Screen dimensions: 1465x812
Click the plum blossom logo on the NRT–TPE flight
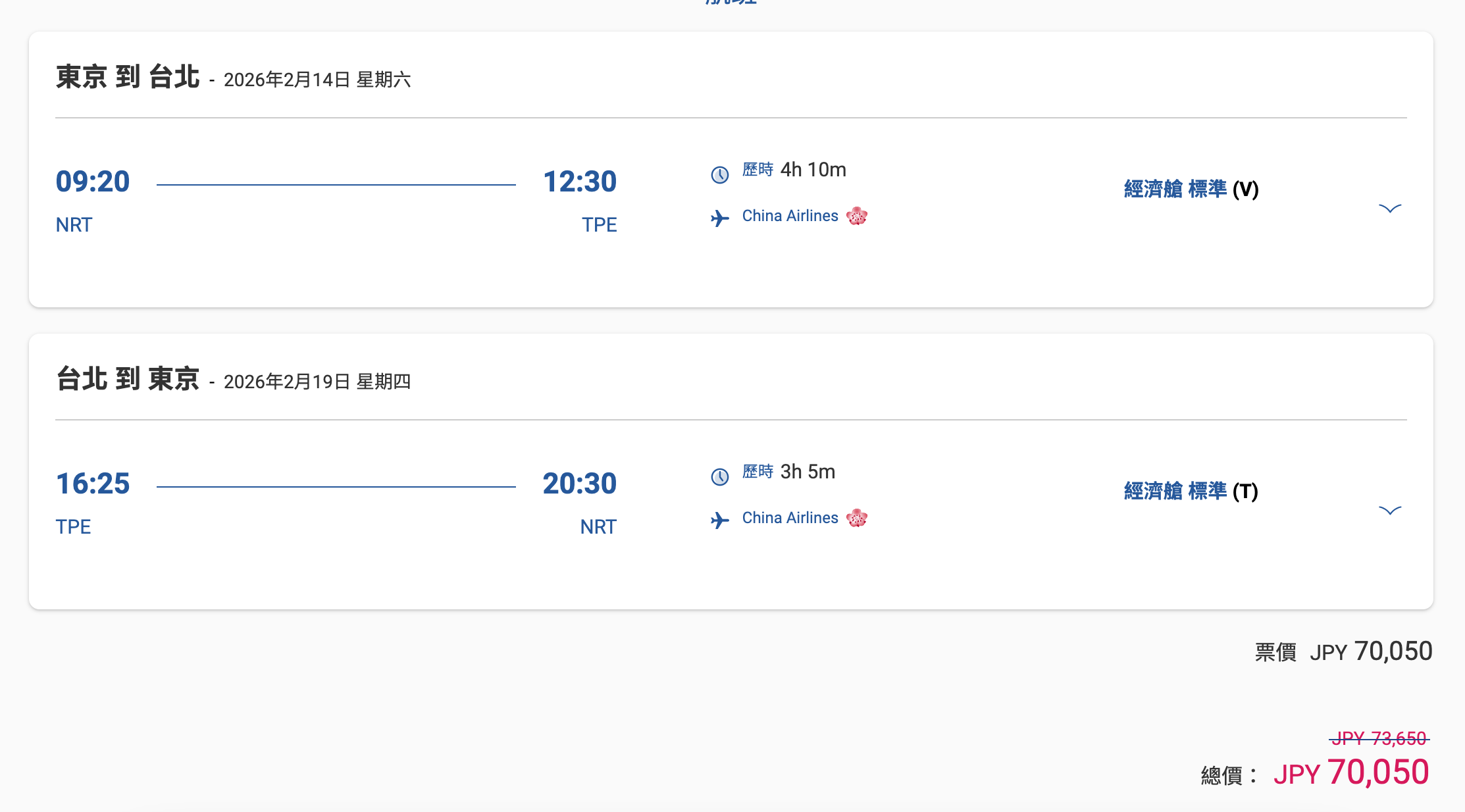coord(857,216)
